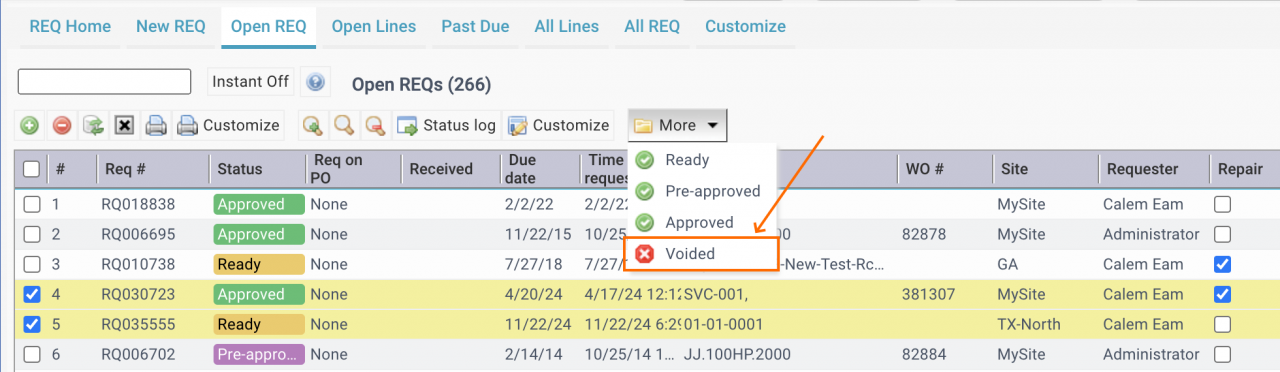The image size is (1280, 372).
Task: Toggle the Instant Off button
Action: tap(250, 82)
